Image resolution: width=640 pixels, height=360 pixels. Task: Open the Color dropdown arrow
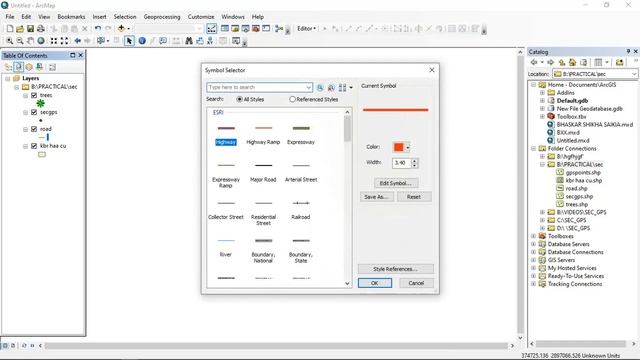(x=408, y=147)
